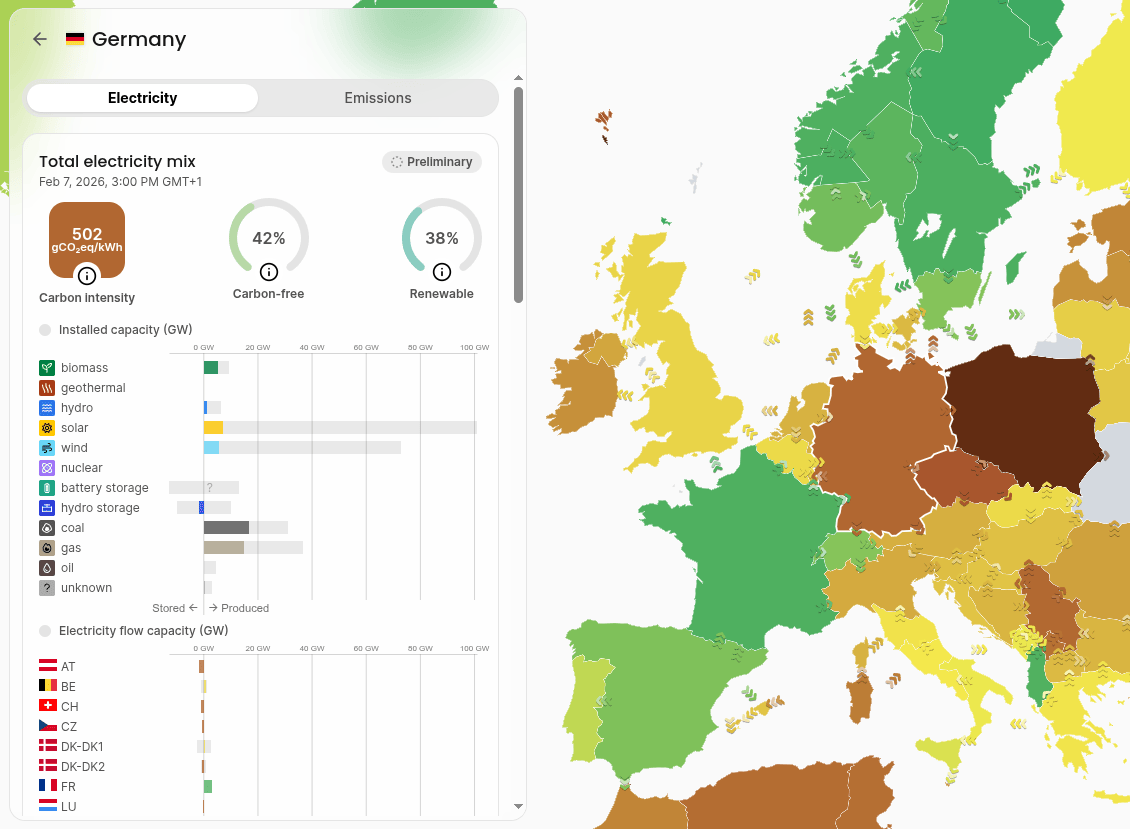1130x829 pixels.
Task: Click the wind energy source icon
Action: pyautogui.click(x=47, y=448)
